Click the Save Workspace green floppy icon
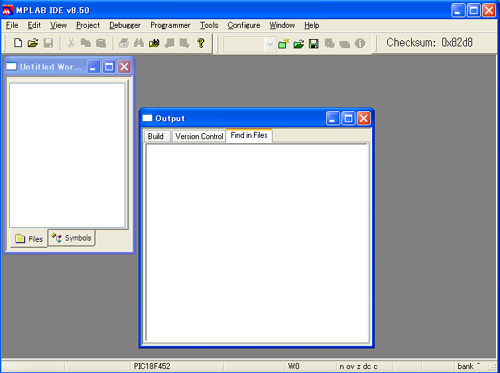This screenshot has height=373, width=500. [x=314, y=44]
